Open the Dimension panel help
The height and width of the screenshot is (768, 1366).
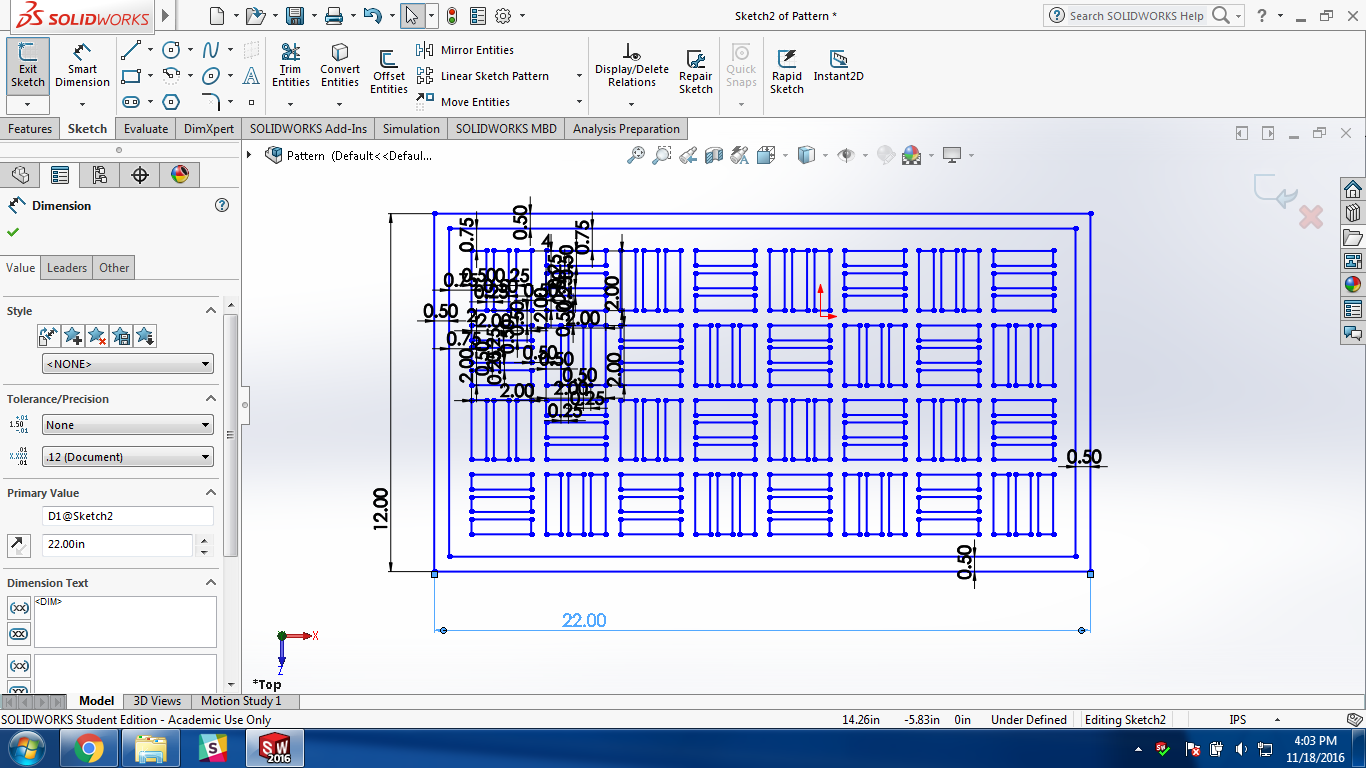pos(222,205)
